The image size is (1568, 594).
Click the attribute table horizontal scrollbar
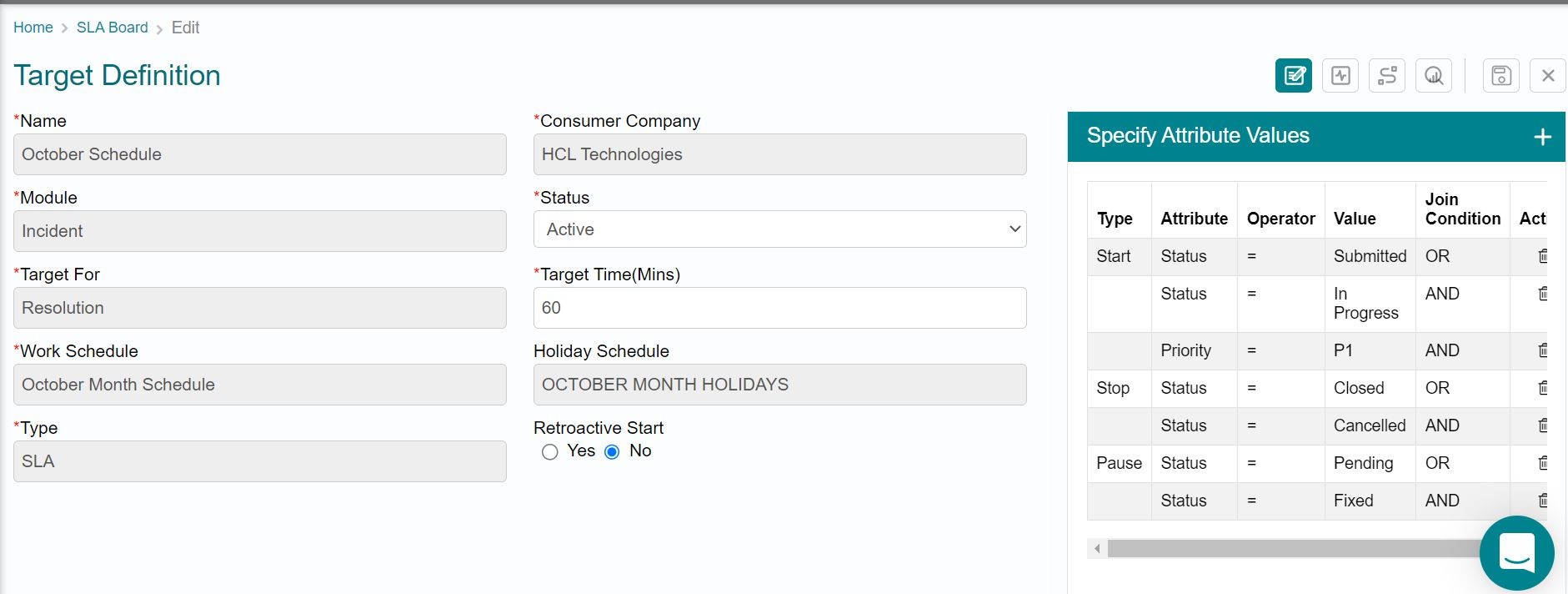point(1292,548)
